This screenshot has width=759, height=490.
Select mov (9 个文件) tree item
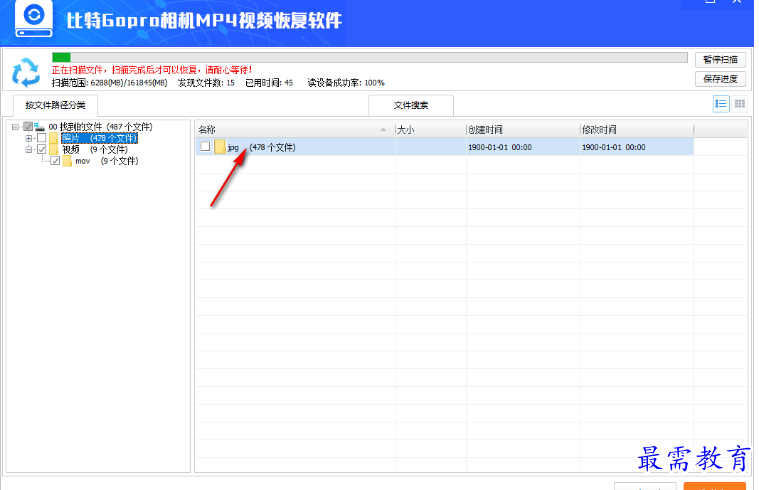106,161
